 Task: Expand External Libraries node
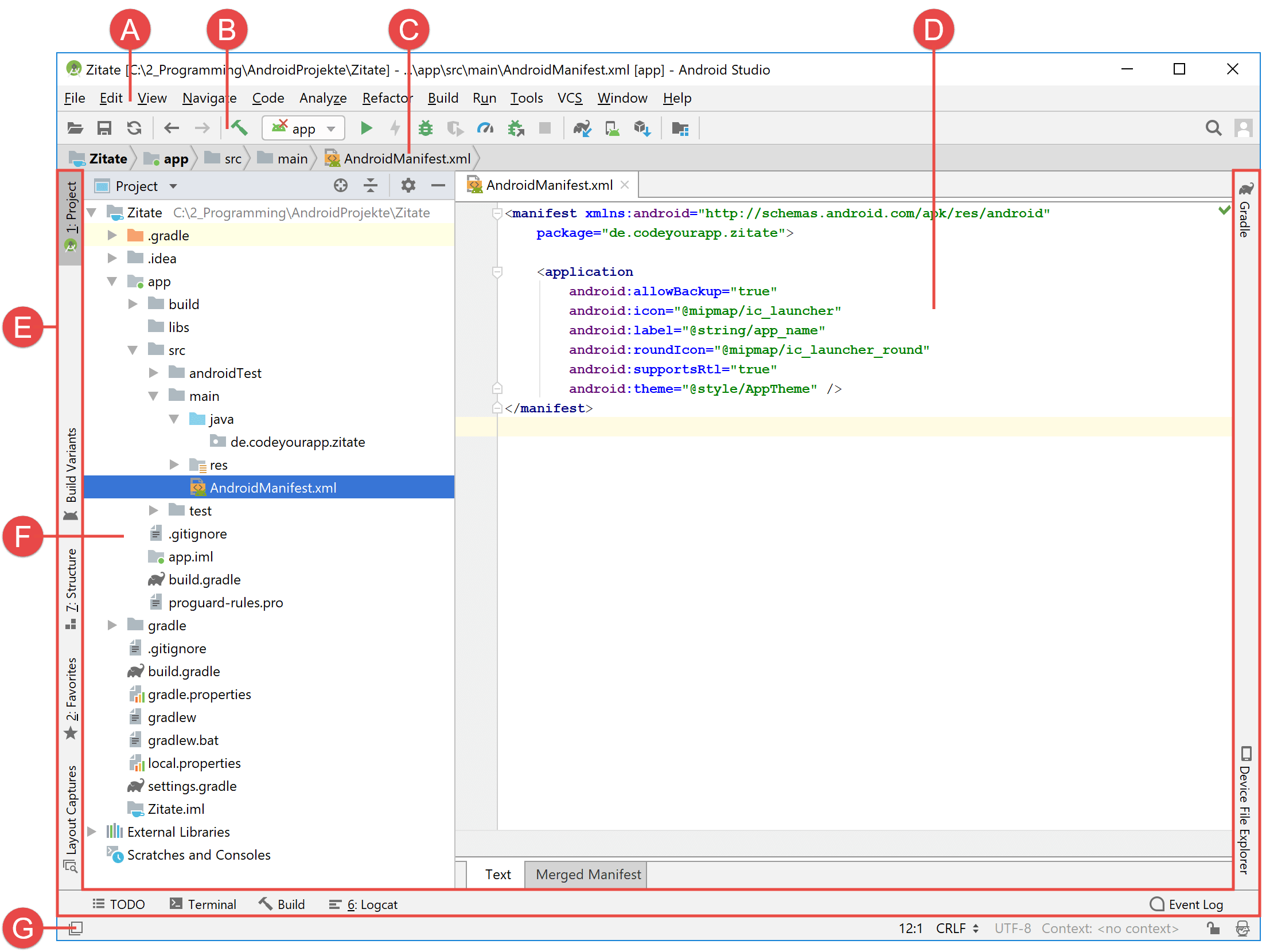[x=92, y=832]
